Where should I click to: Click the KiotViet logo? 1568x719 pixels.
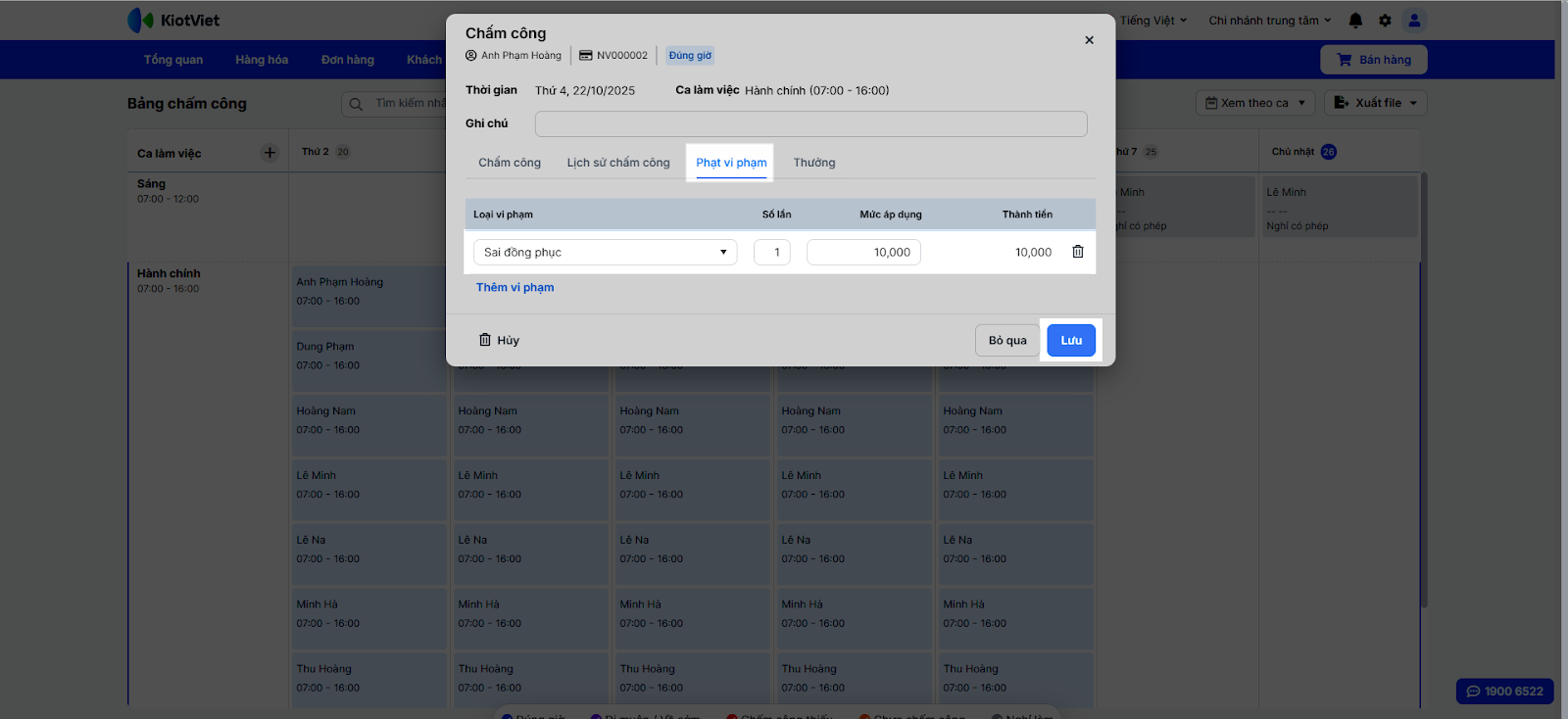coord(173,21)
